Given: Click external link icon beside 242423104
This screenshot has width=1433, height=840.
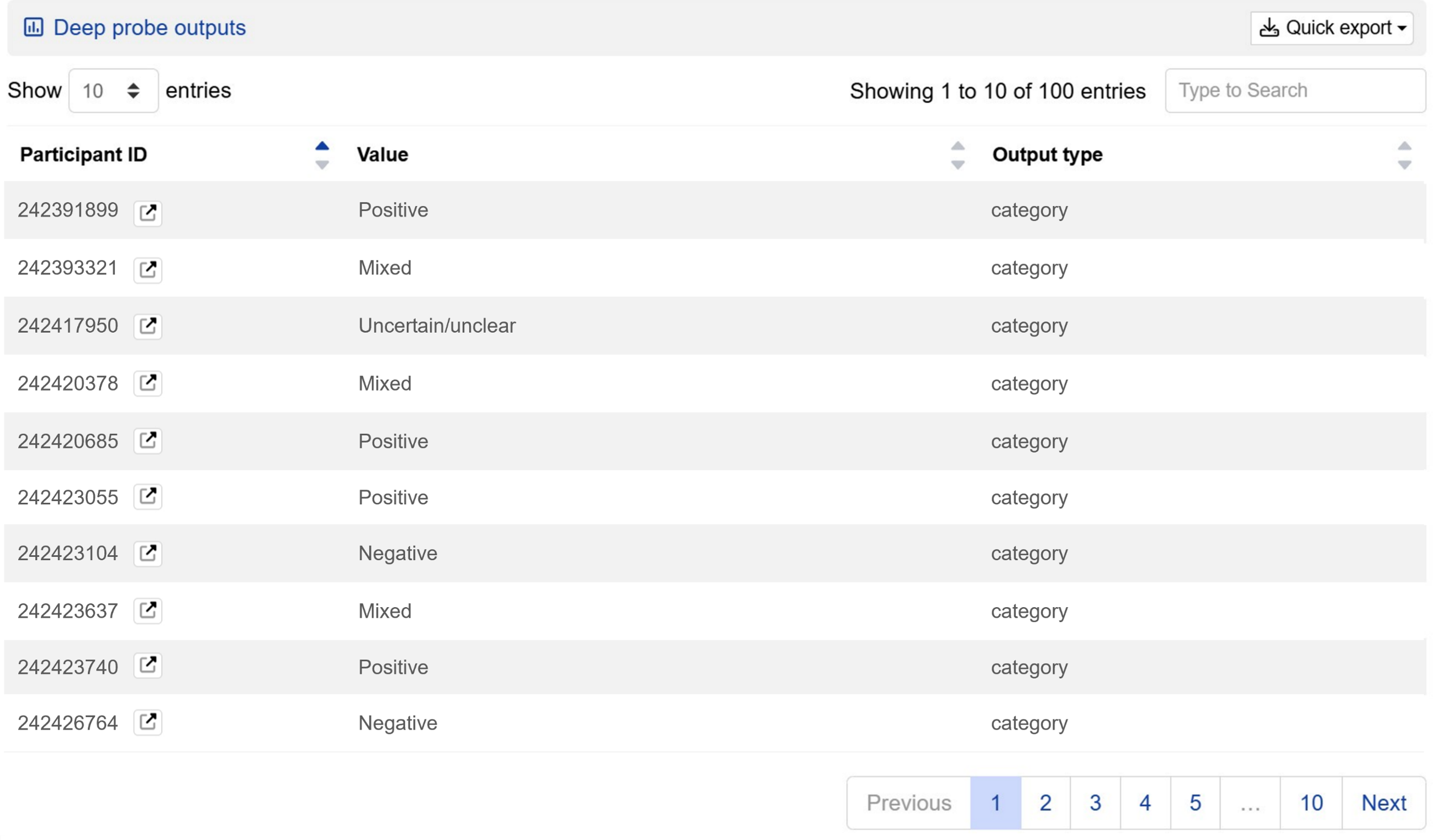Looking at the screenshot, I should click(148, 553).
